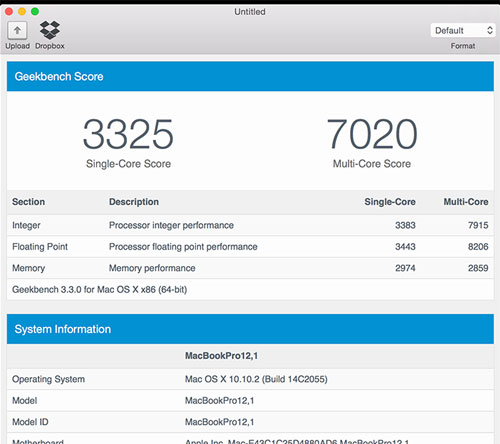The image size is (500, 444).
Task: Click MacBookPro12,1 value in Model ID row
Action: 219,422
